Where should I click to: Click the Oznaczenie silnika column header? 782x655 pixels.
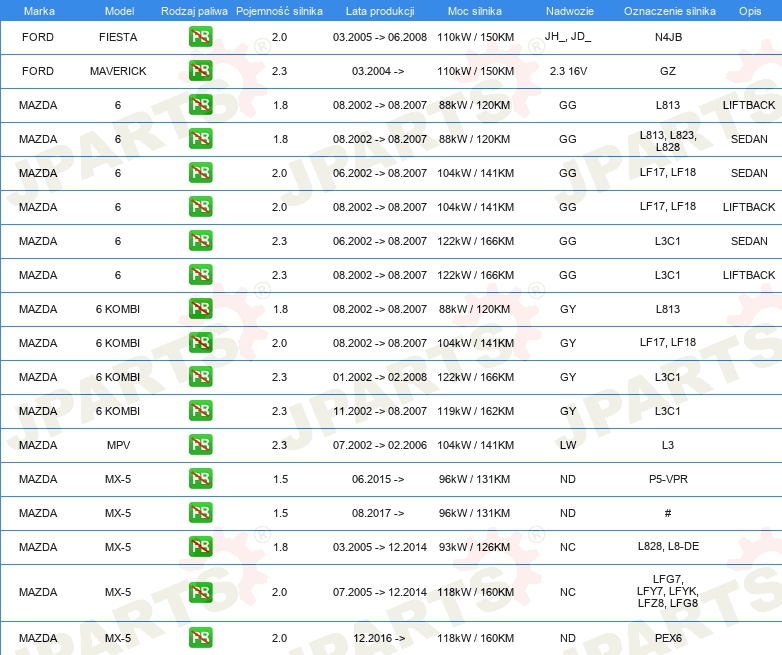(669, 11)
